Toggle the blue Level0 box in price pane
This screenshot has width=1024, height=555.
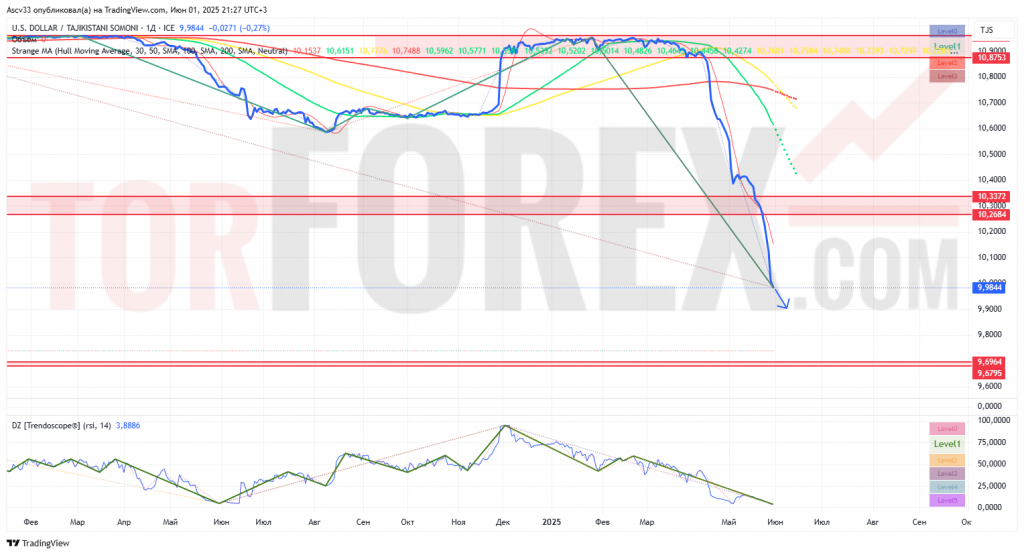[947, 31]
